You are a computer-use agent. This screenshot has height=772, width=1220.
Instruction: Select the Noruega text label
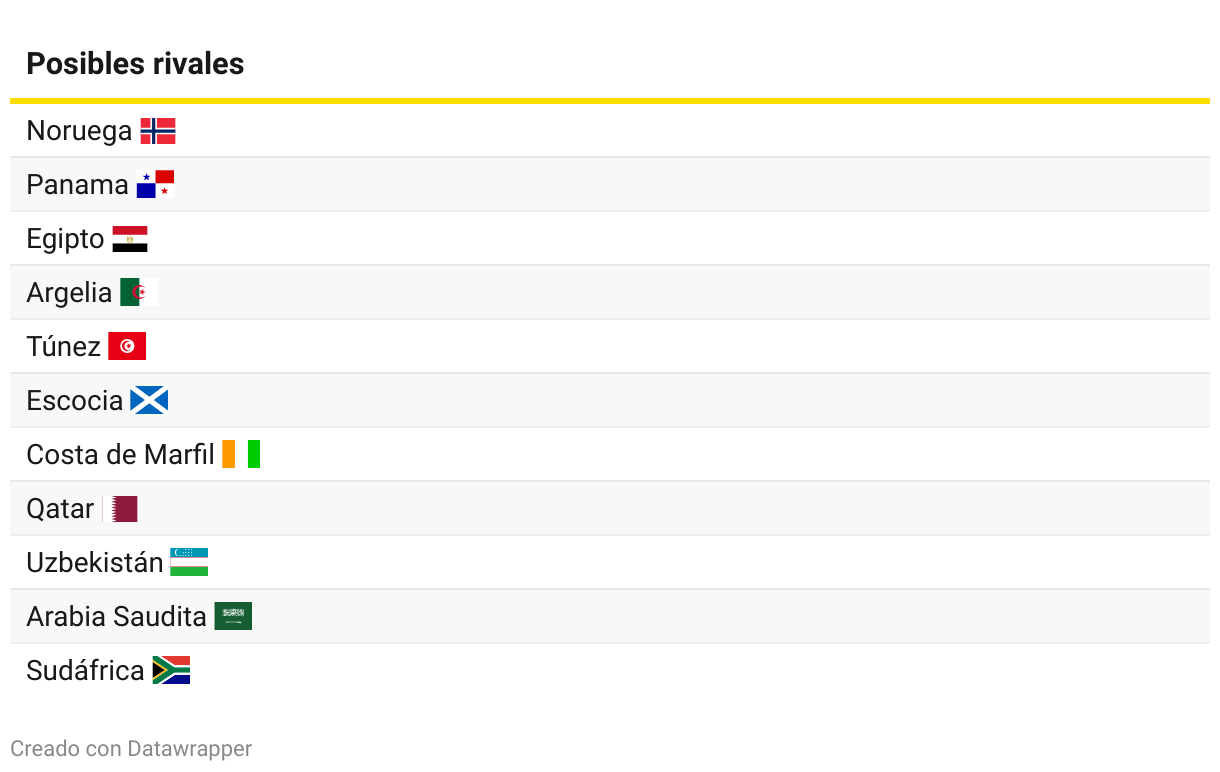[79, 131]
